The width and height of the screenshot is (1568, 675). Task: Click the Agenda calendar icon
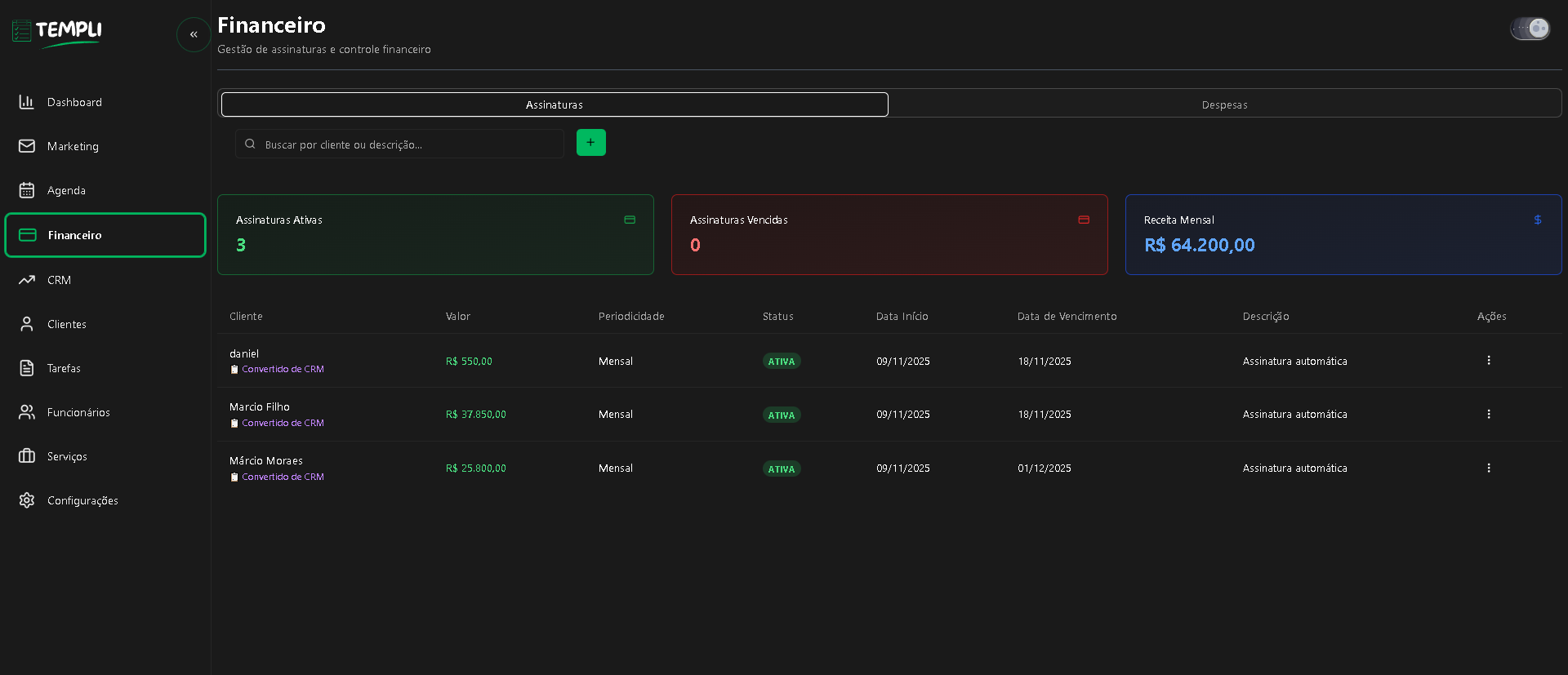27,190
